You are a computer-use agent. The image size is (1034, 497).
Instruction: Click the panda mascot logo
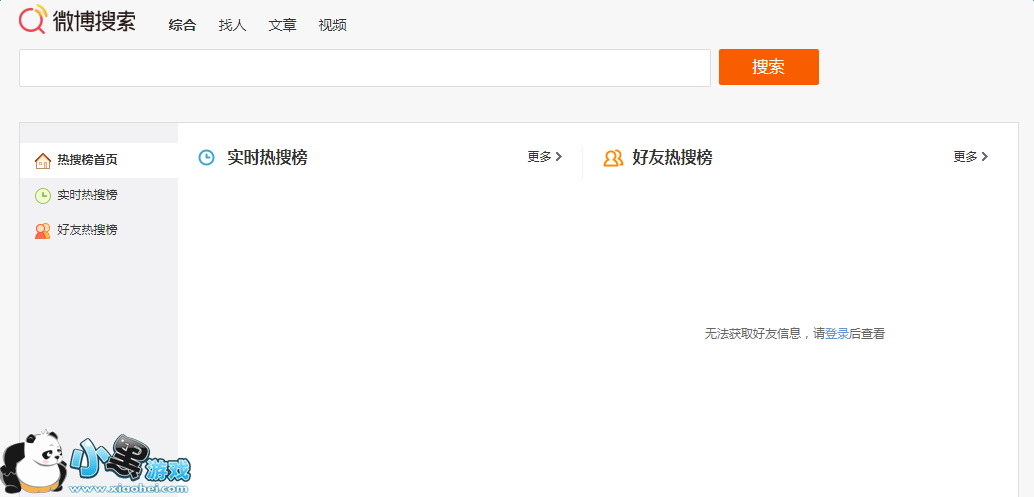[x=34, y=464]
